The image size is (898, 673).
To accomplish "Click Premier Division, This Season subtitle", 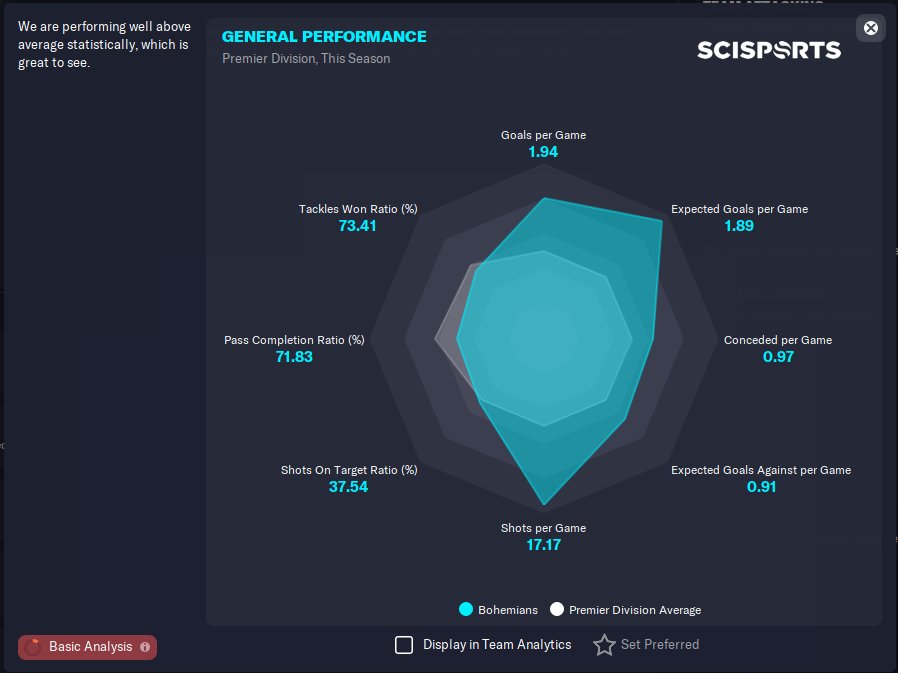I will (306, 58).
